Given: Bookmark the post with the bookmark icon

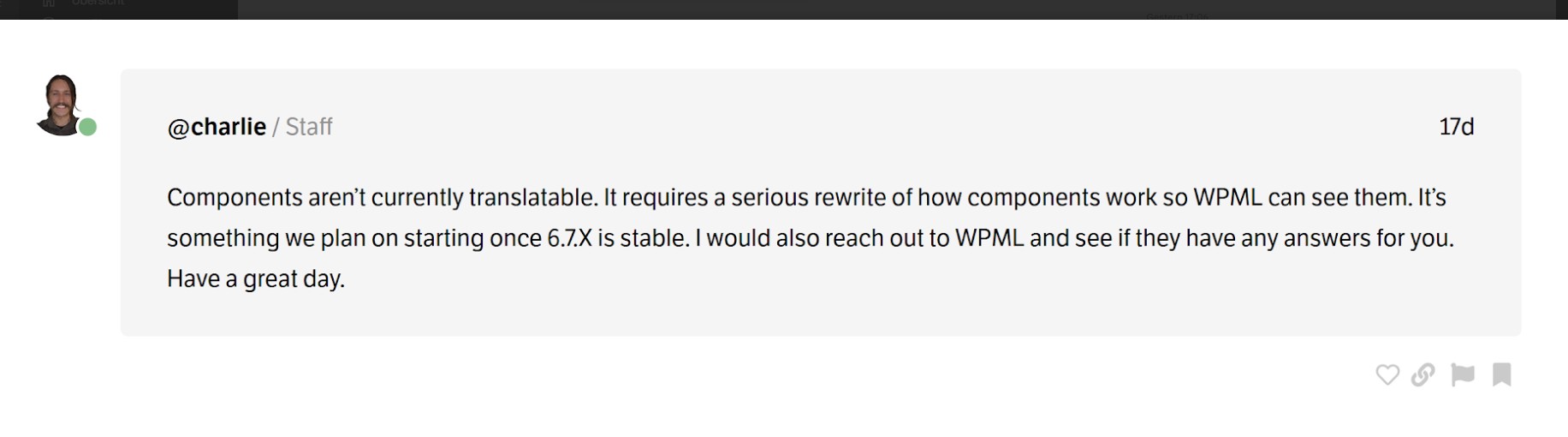Looking at the screenshot, I should coord(1501,374).
